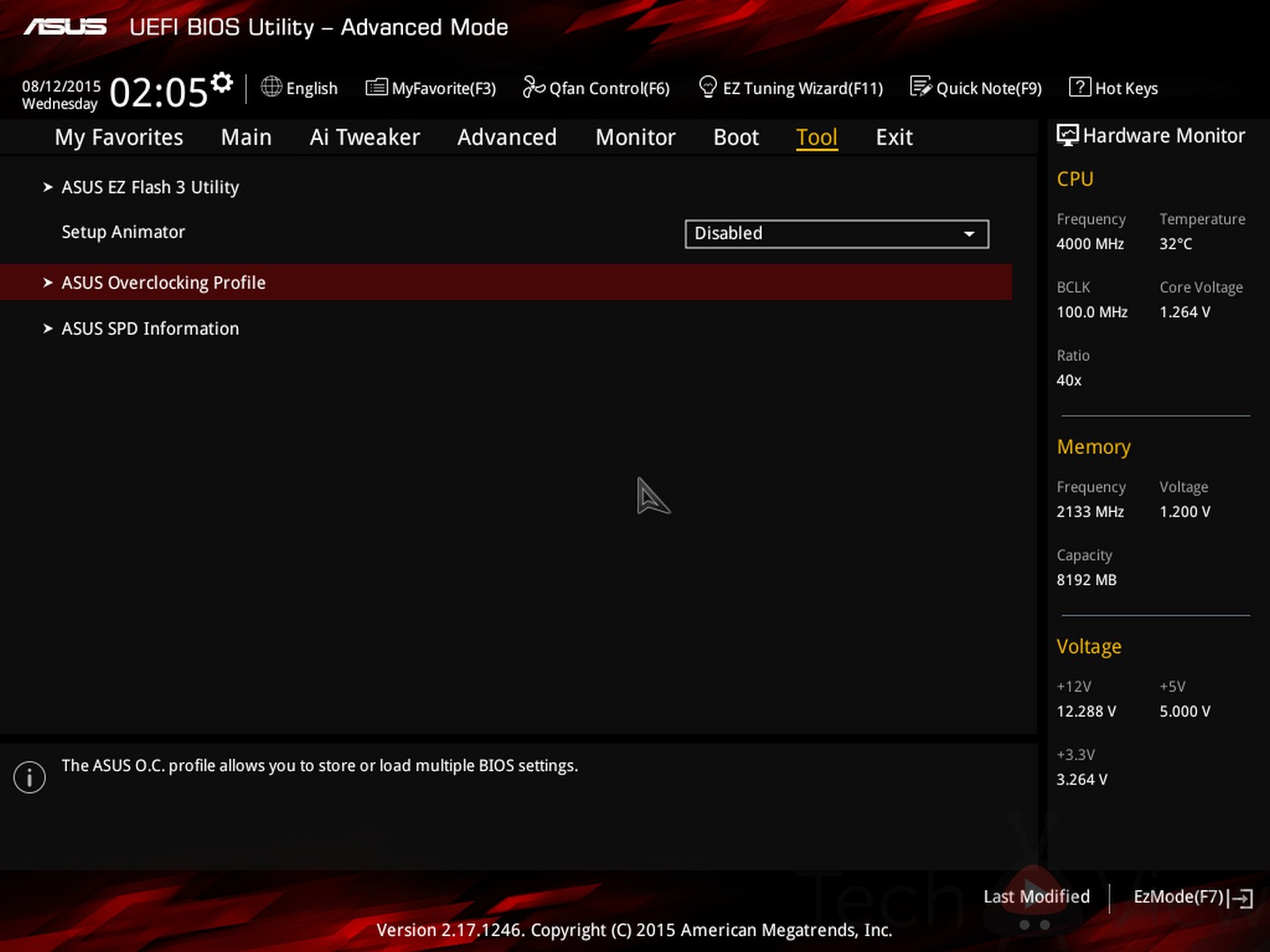Open ASUS EZ Flash 3 Utility
Screen dimensions: 1270x952
[x=150, y=187]
